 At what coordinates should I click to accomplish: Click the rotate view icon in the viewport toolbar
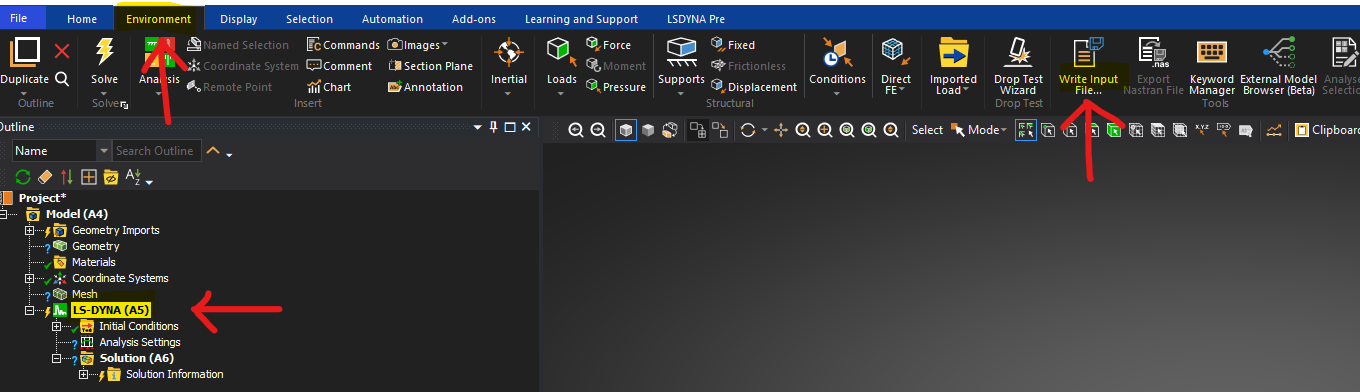tap(748, 130)
